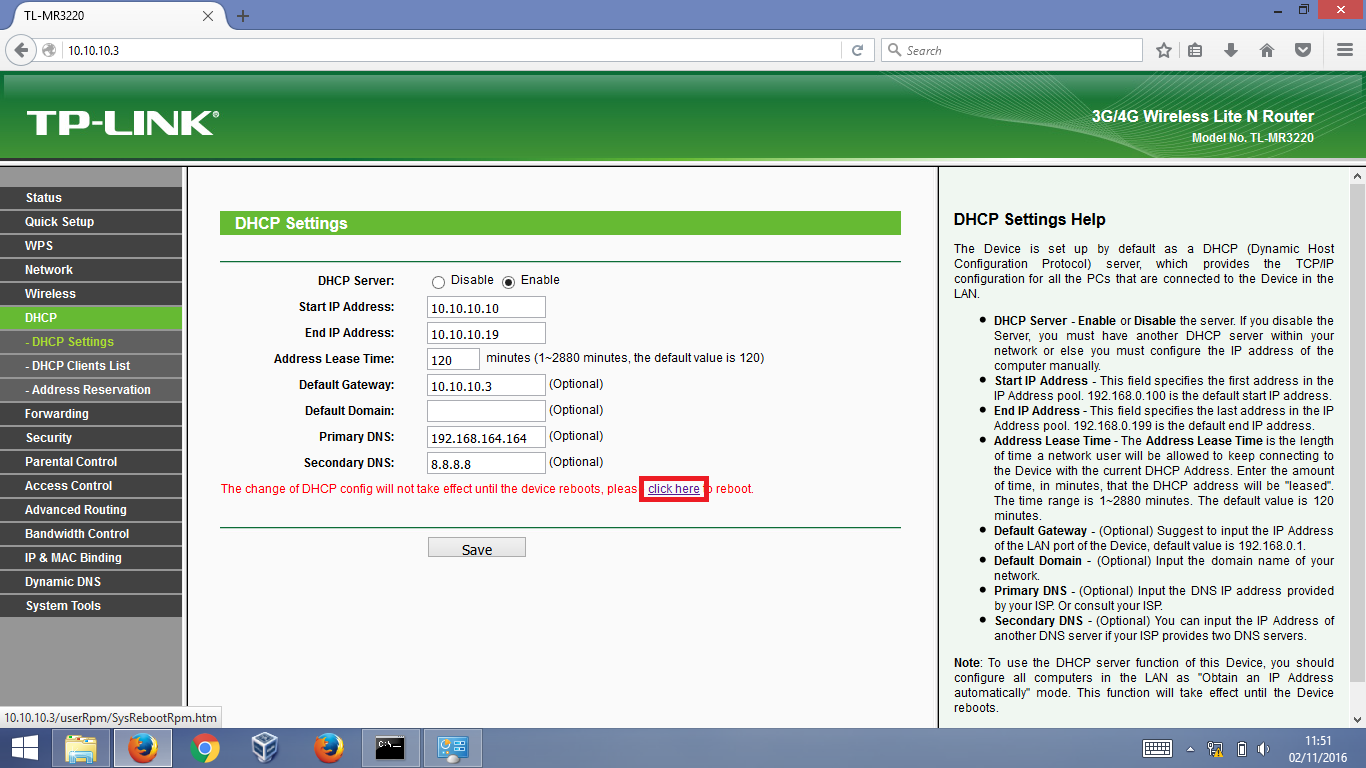Click the Primary DNS field
This screenshot has width=1366, height=768.
486,437
